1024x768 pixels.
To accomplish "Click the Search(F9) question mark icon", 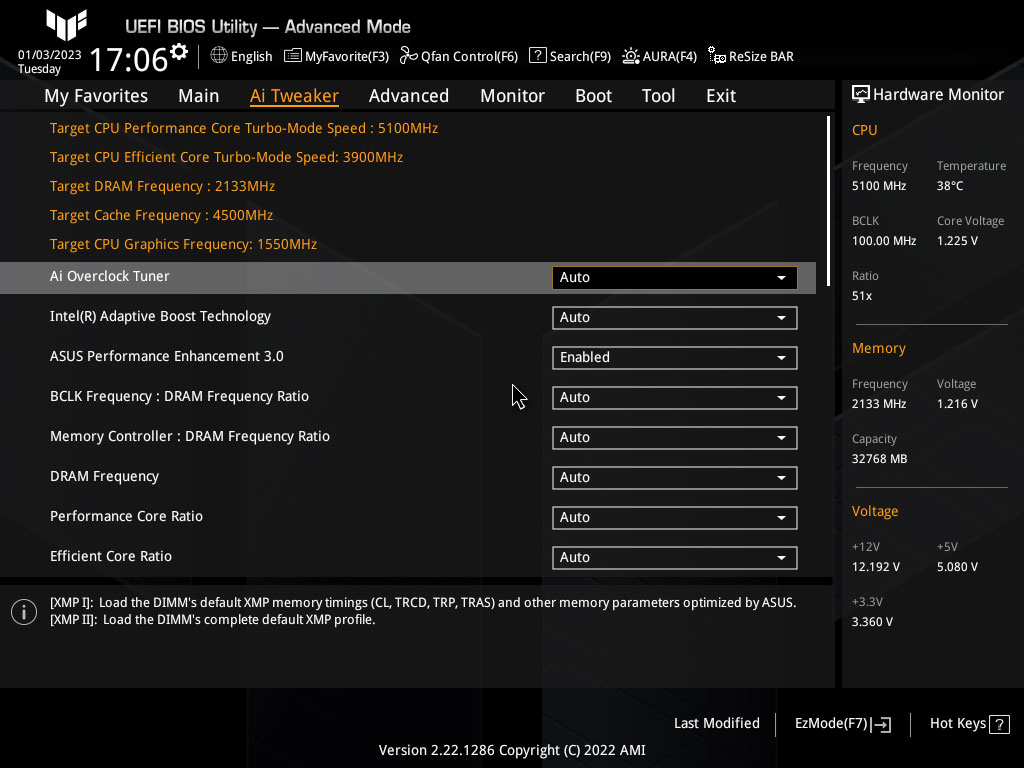I will [537, 56].
